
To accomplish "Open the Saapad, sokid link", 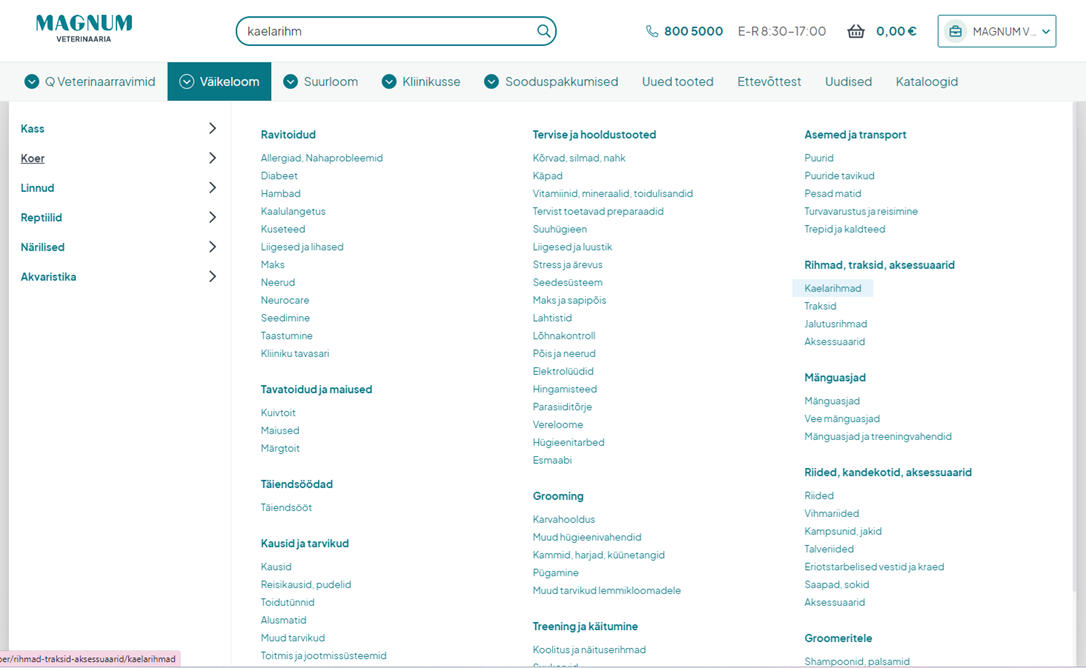I will click(837, 585).
